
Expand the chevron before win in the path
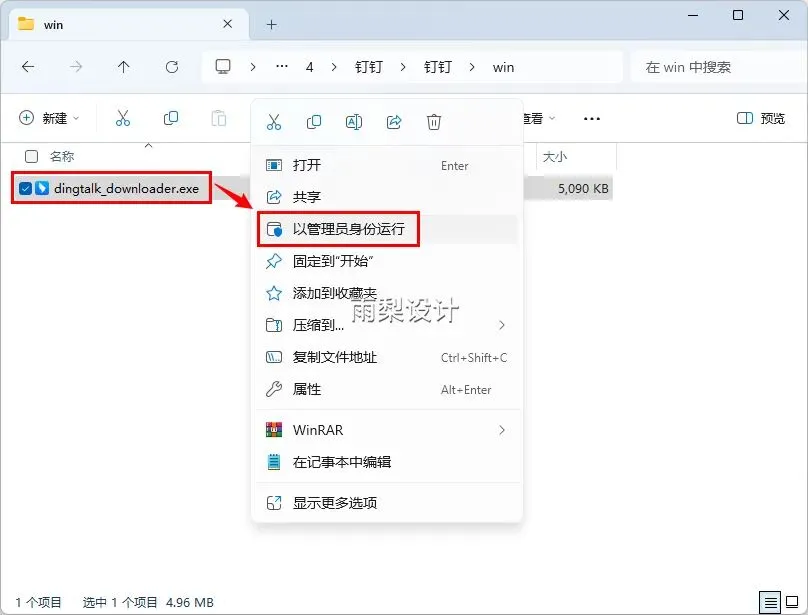point(472,67)
